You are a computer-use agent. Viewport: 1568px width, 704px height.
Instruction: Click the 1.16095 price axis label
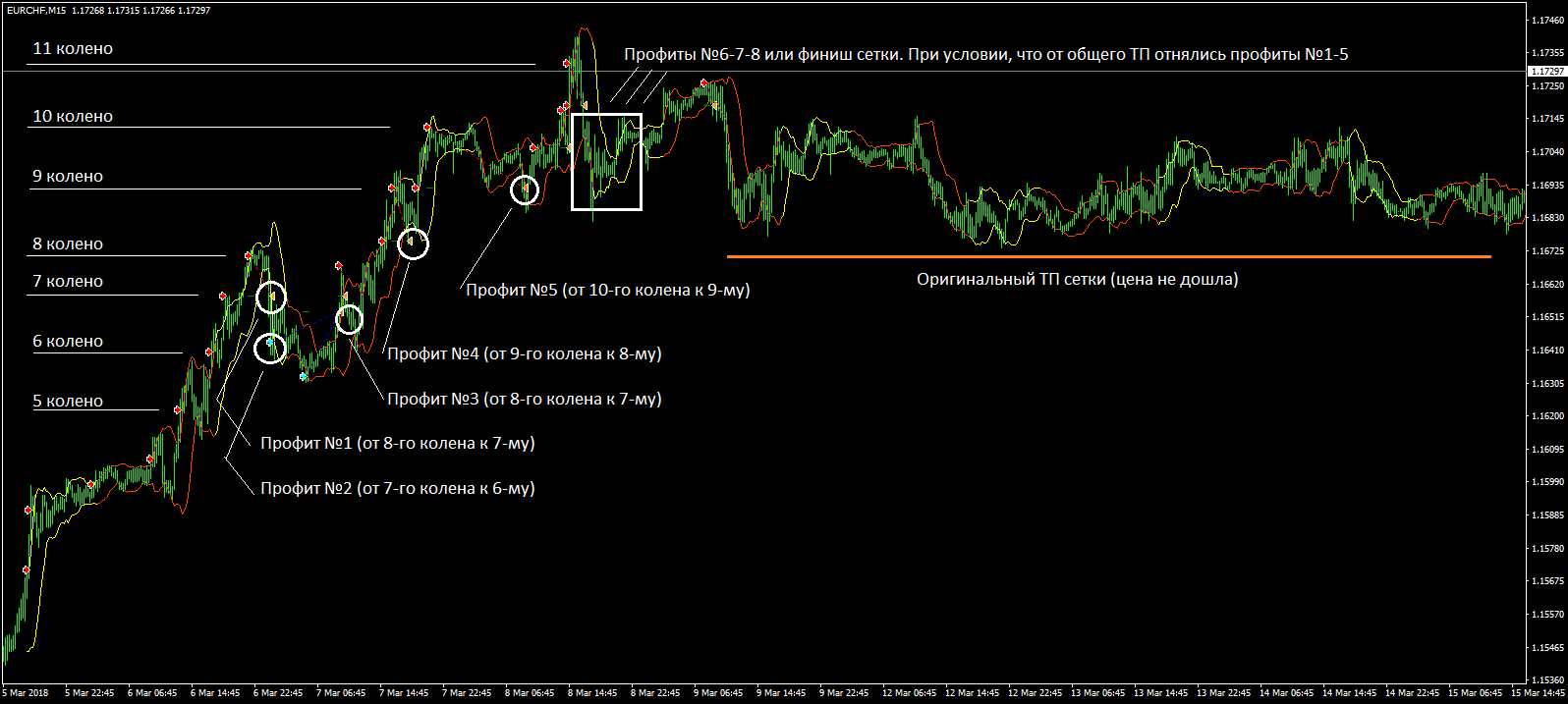[x=1547, y=450]
